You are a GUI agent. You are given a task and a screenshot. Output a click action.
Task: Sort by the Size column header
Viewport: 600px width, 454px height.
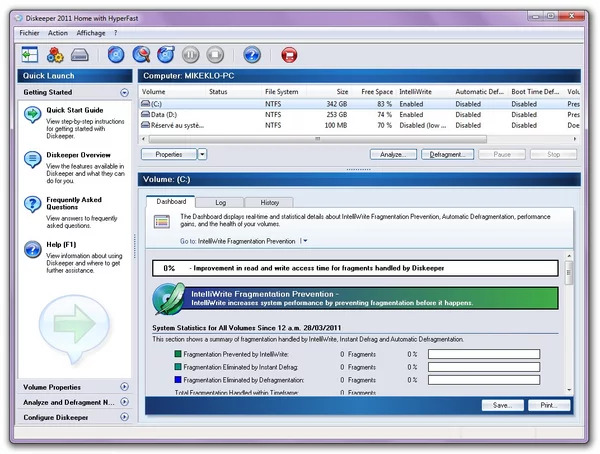[342, 92]
